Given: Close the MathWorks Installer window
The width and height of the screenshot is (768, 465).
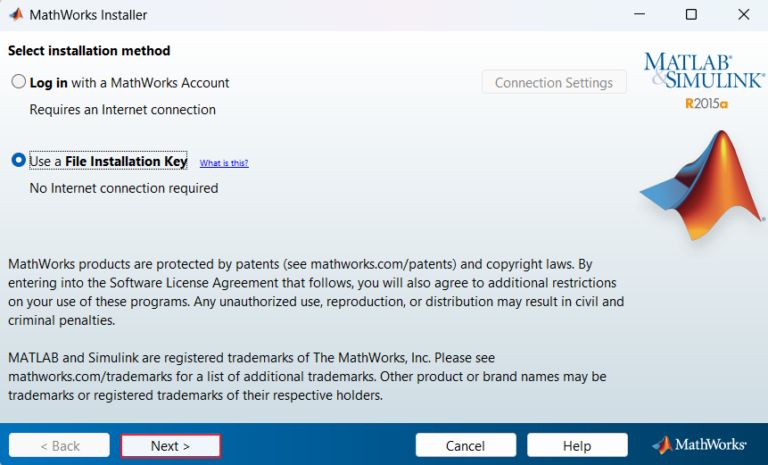Looking at the screenshot, I should 743,15.
